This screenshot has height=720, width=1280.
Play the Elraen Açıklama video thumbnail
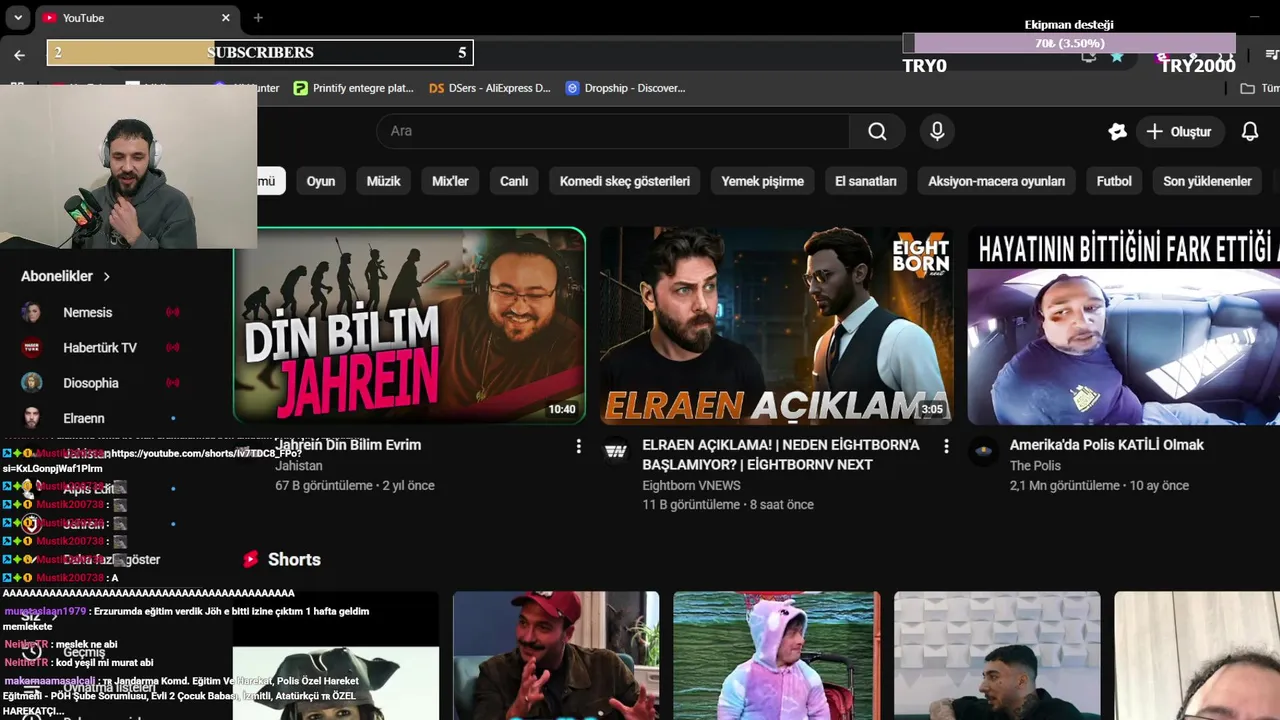776,325
